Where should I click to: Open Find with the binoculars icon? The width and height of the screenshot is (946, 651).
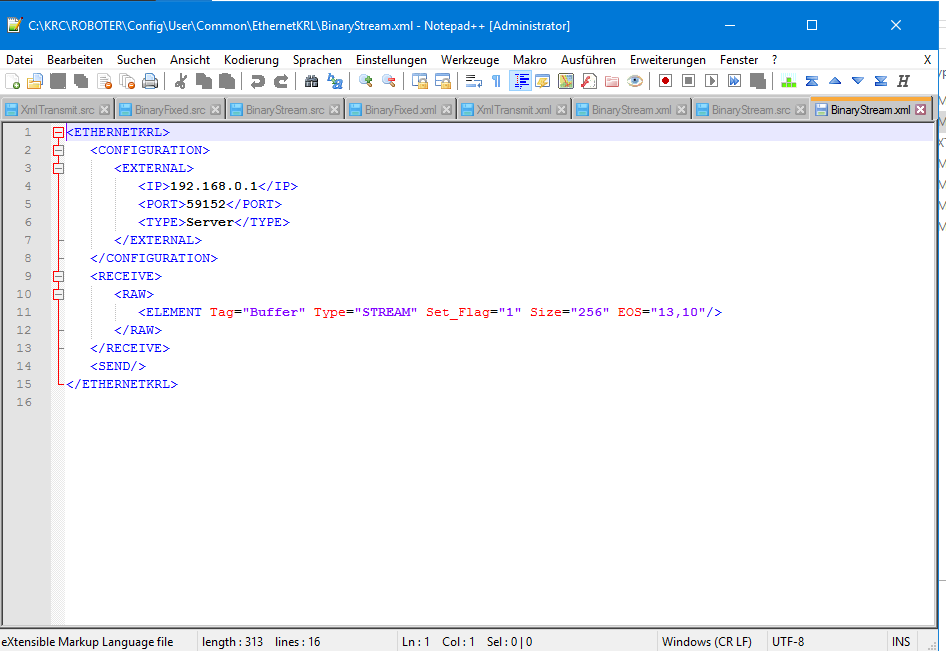(x=311, y=81)
